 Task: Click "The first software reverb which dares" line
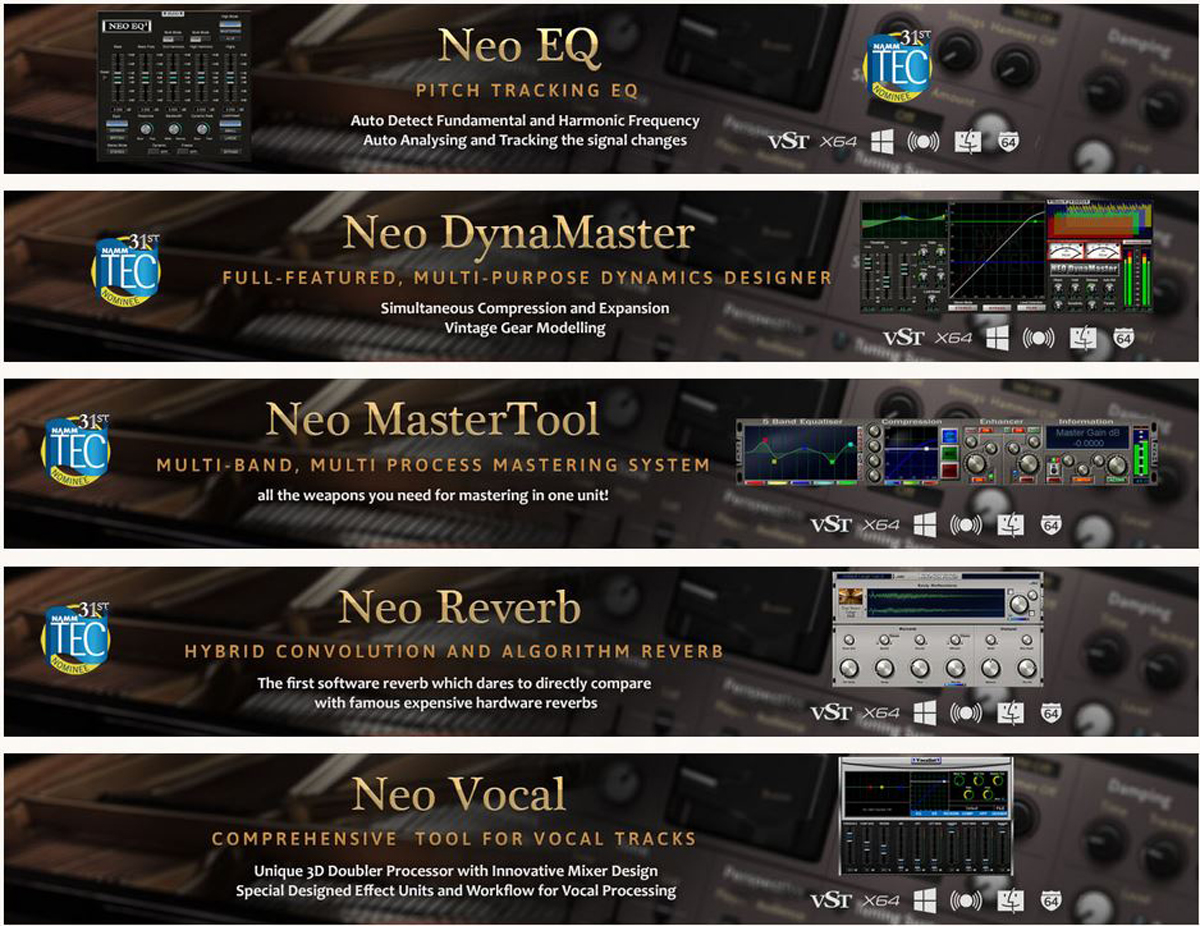click(x=454, y=684)
